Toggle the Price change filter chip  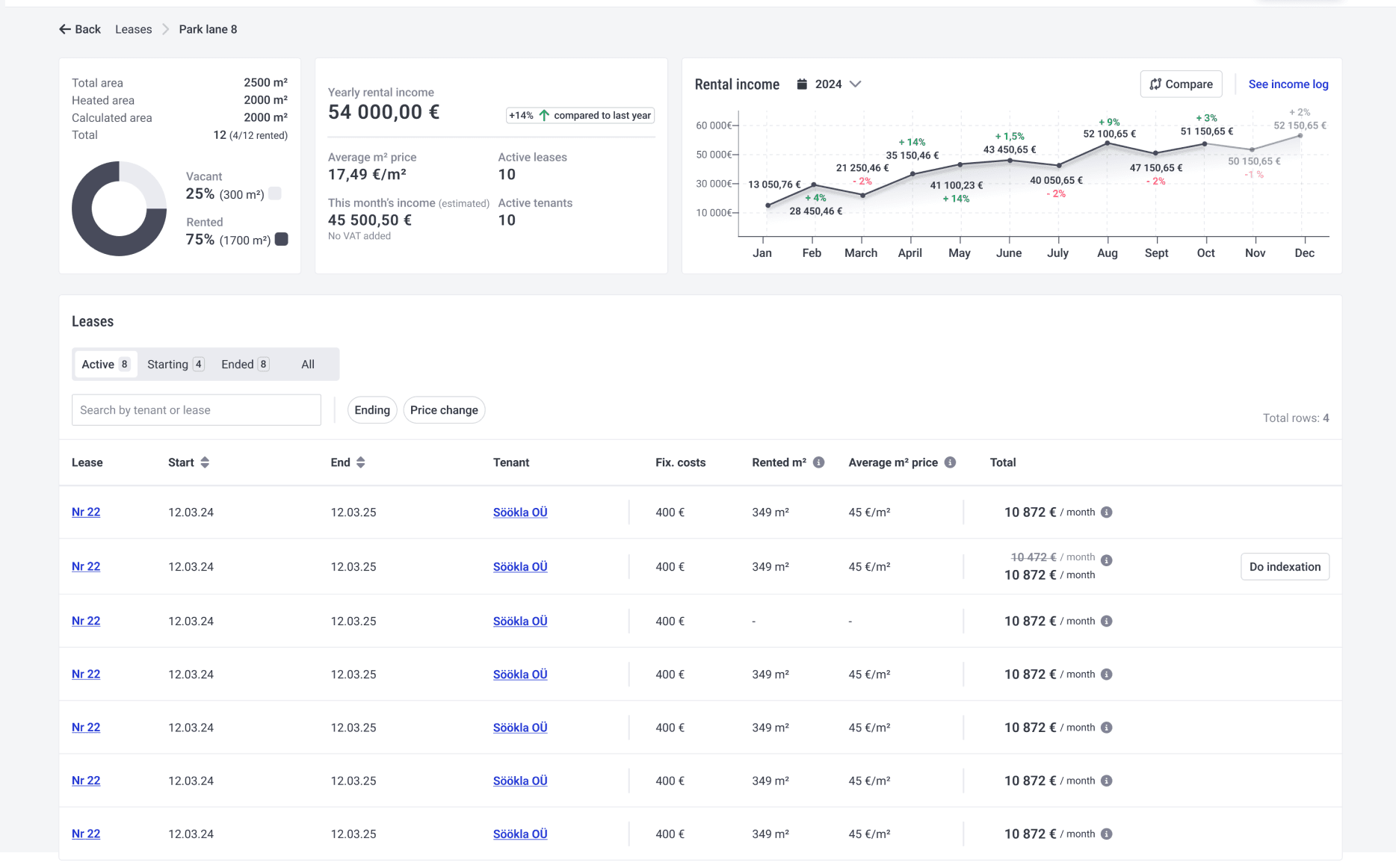(444, 410)
